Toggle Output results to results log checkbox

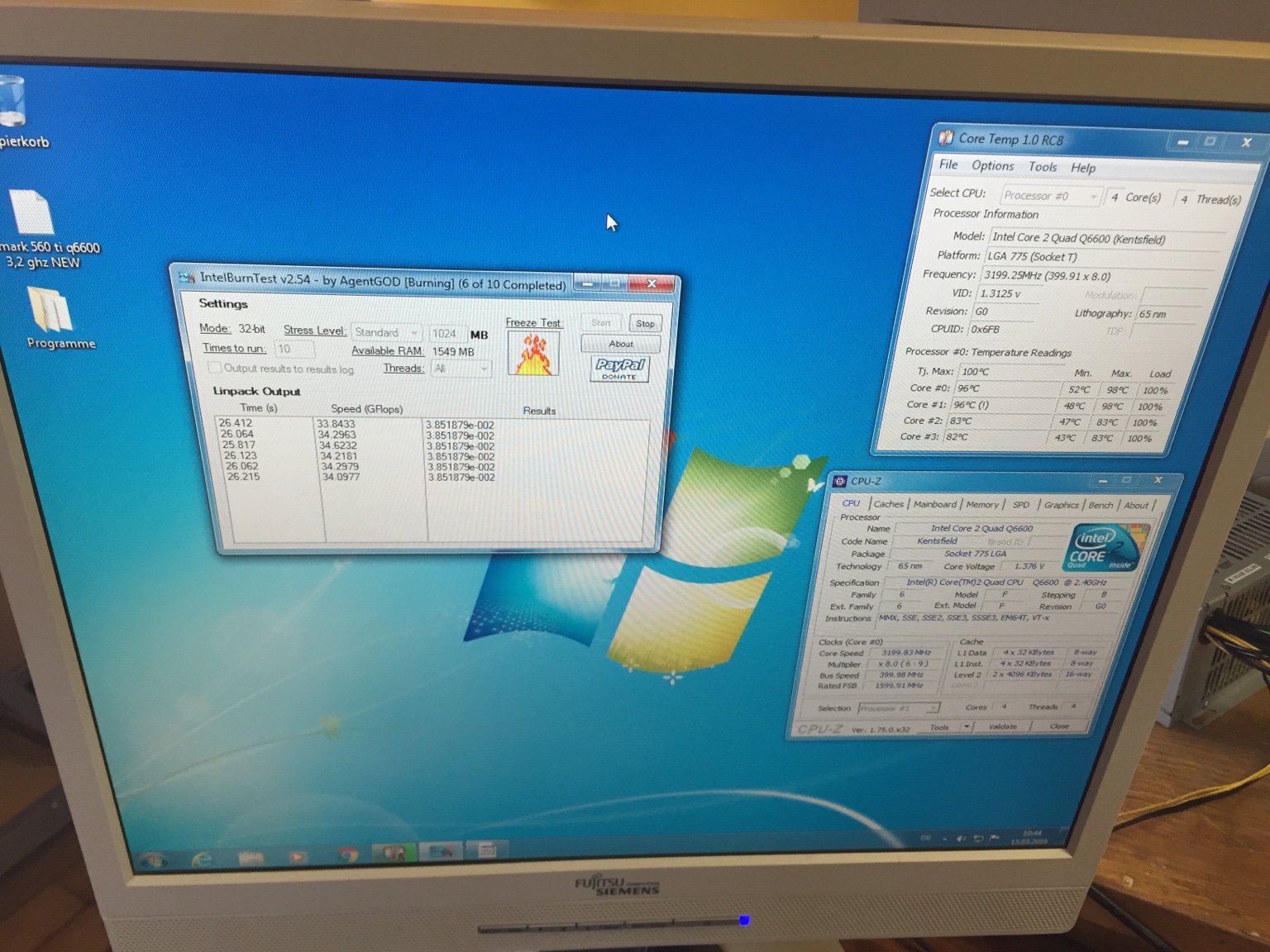pos(214,368)
